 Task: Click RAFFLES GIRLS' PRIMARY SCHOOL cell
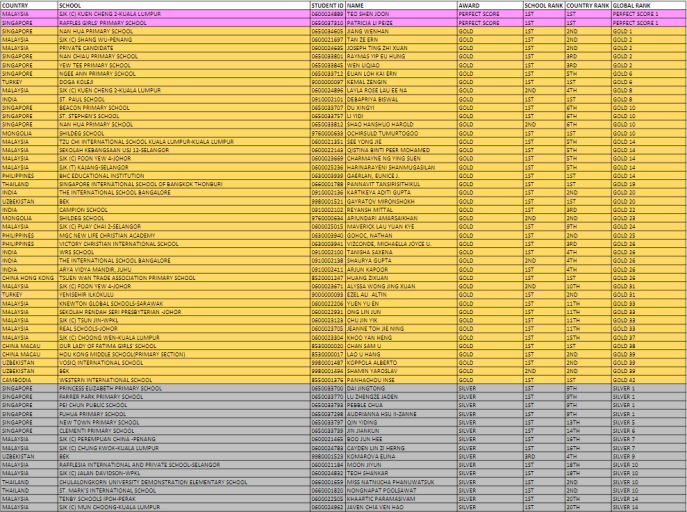[x=184, y=23]
